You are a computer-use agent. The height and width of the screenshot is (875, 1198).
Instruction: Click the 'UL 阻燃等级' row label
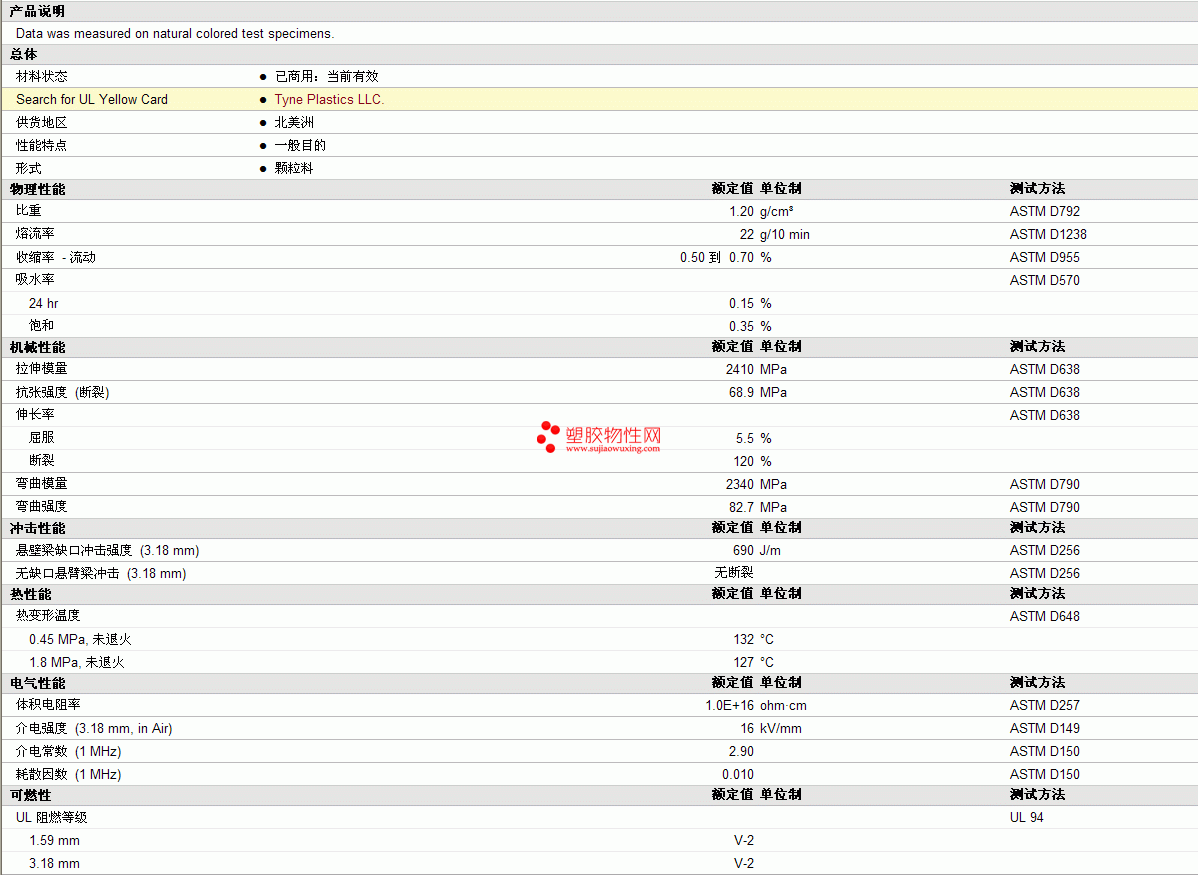tap(51, 818)
